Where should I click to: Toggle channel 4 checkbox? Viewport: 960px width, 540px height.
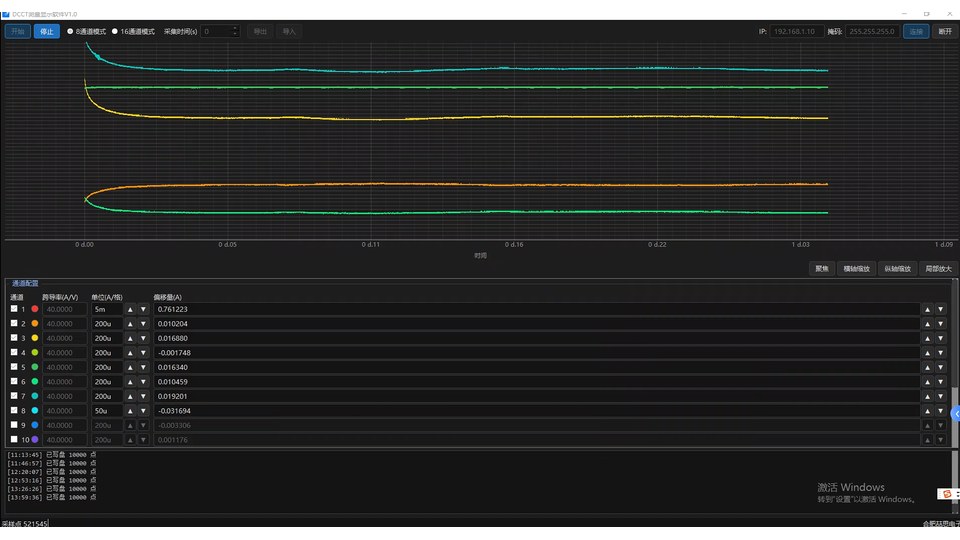[x=14, y=352]
